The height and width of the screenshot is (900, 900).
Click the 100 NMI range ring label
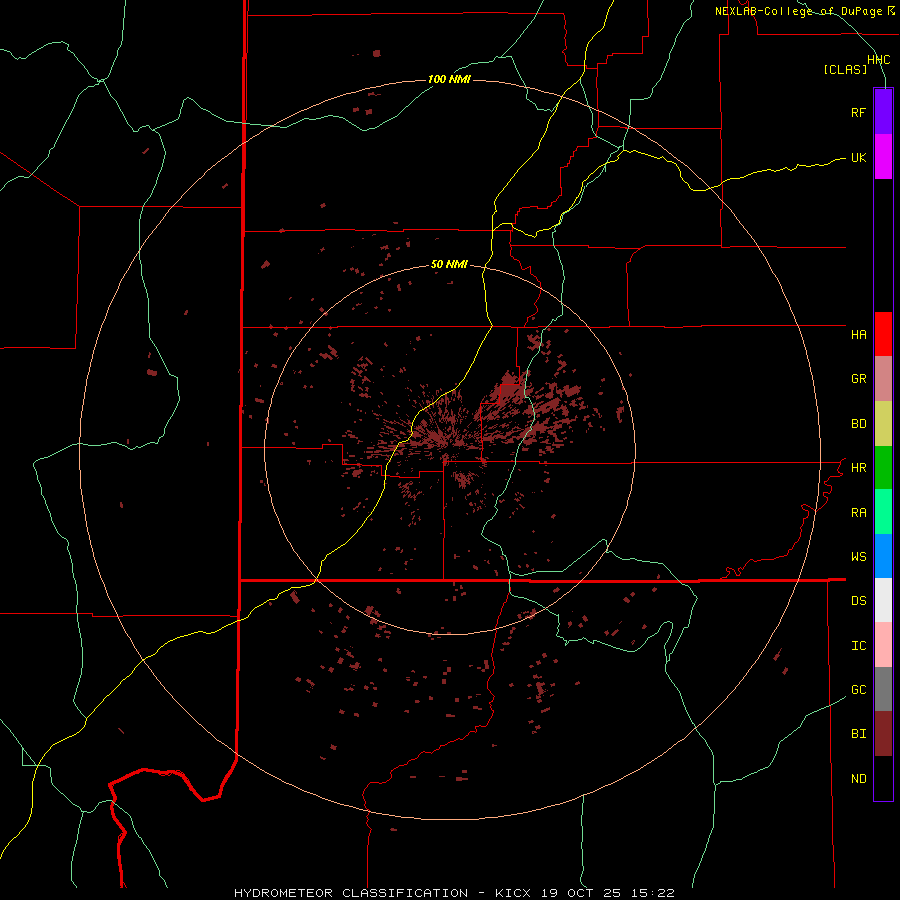click(449, 79)
